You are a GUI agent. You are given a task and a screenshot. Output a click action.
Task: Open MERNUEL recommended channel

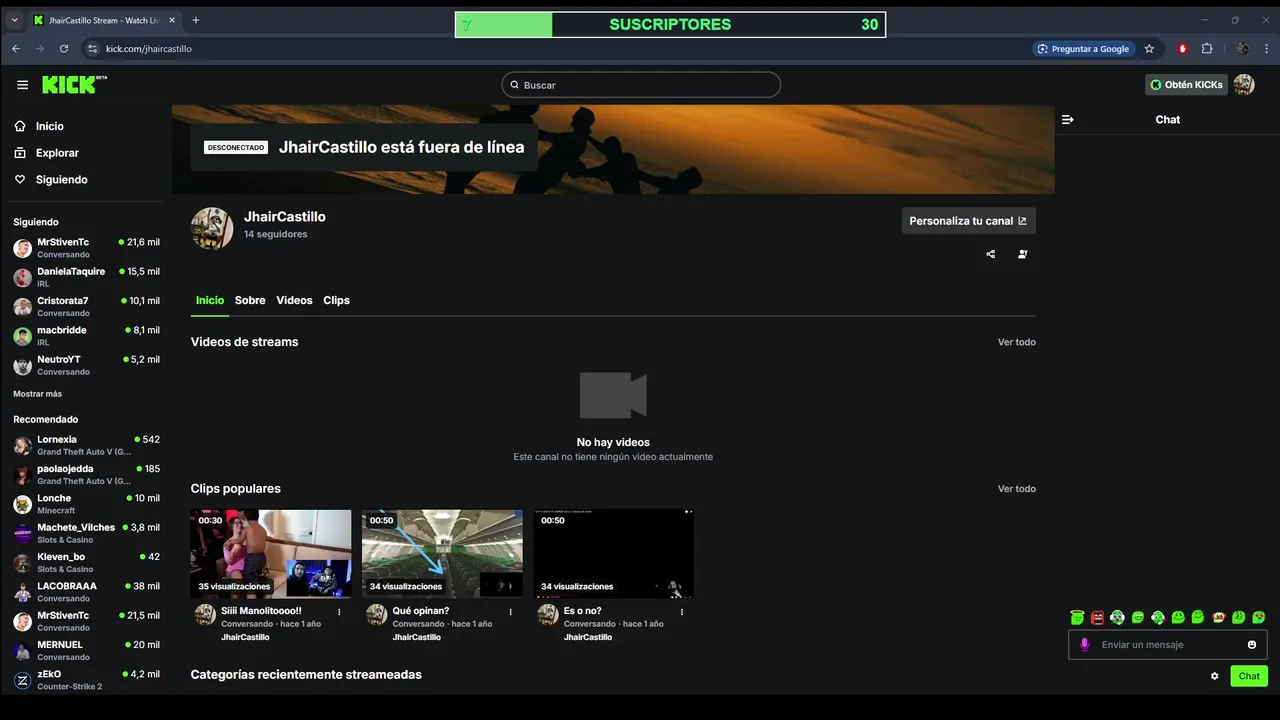[x=86, y=650]
